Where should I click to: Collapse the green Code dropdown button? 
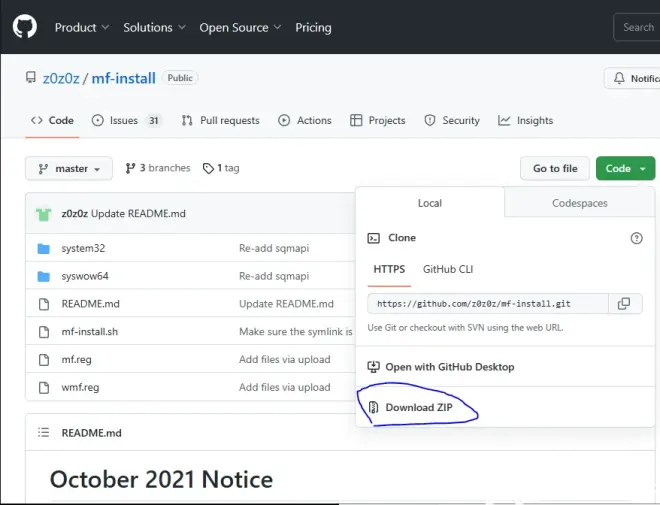pyautogui.click(x=625, y=169)
